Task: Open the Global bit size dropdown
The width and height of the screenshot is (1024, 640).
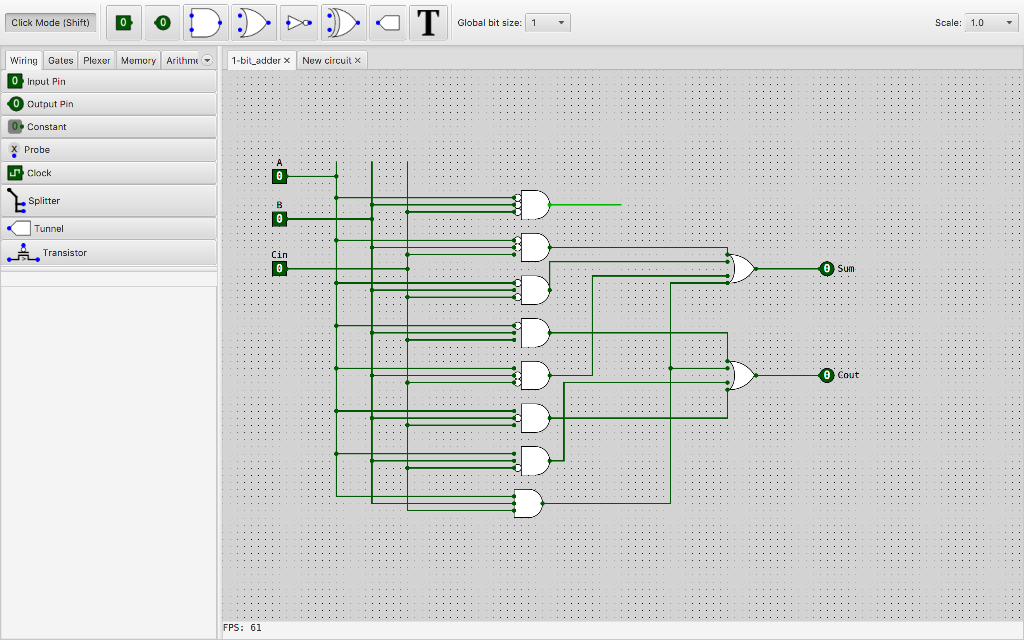Action: click(x=547, y=21)
